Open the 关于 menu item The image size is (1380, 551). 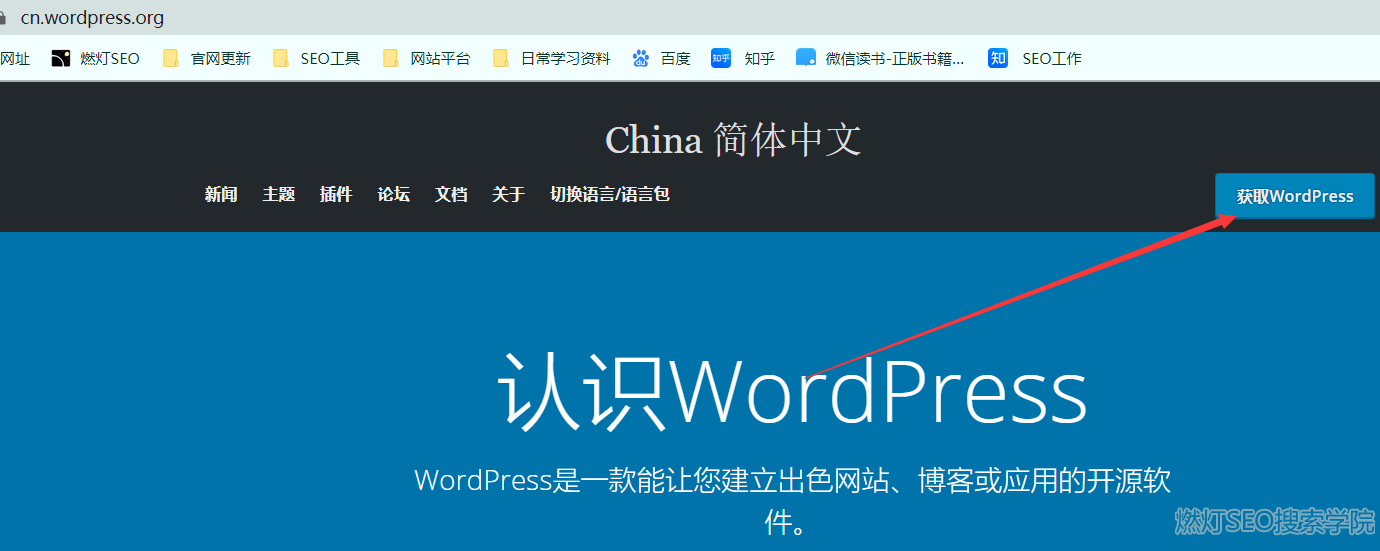508,194
